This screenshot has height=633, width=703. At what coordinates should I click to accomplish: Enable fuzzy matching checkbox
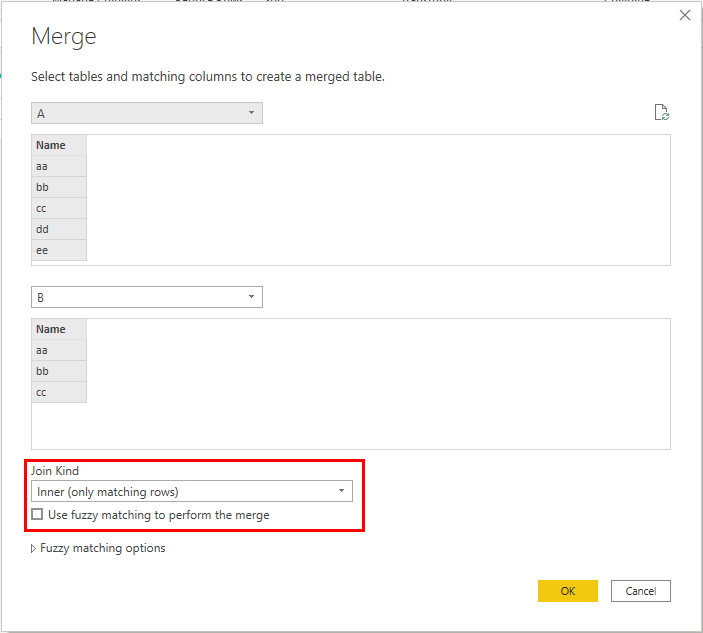click(x=37, y=514)
